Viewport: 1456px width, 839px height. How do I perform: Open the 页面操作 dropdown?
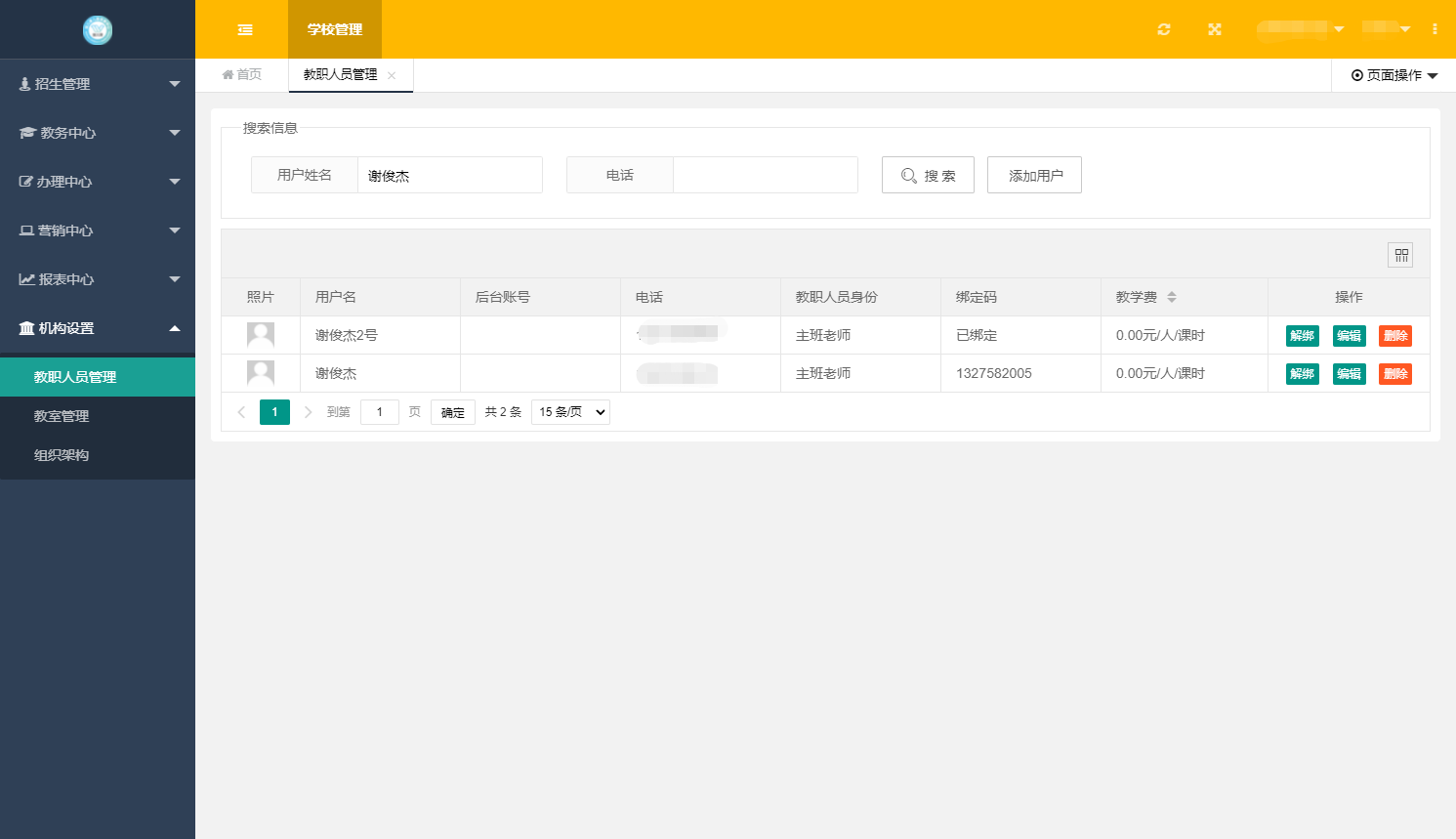pos(1394,75)
